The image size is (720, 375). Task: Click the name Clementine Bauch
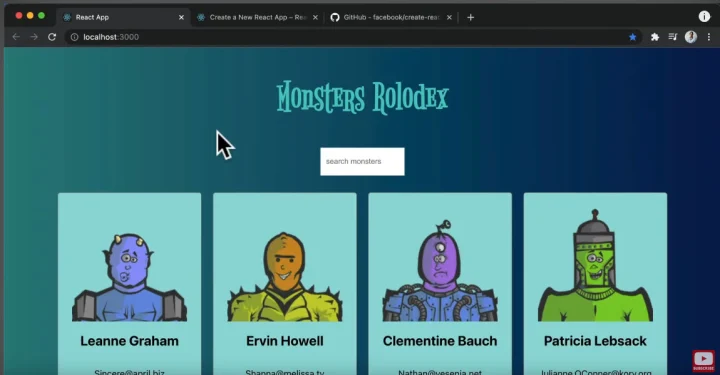[x=440, y=341]
